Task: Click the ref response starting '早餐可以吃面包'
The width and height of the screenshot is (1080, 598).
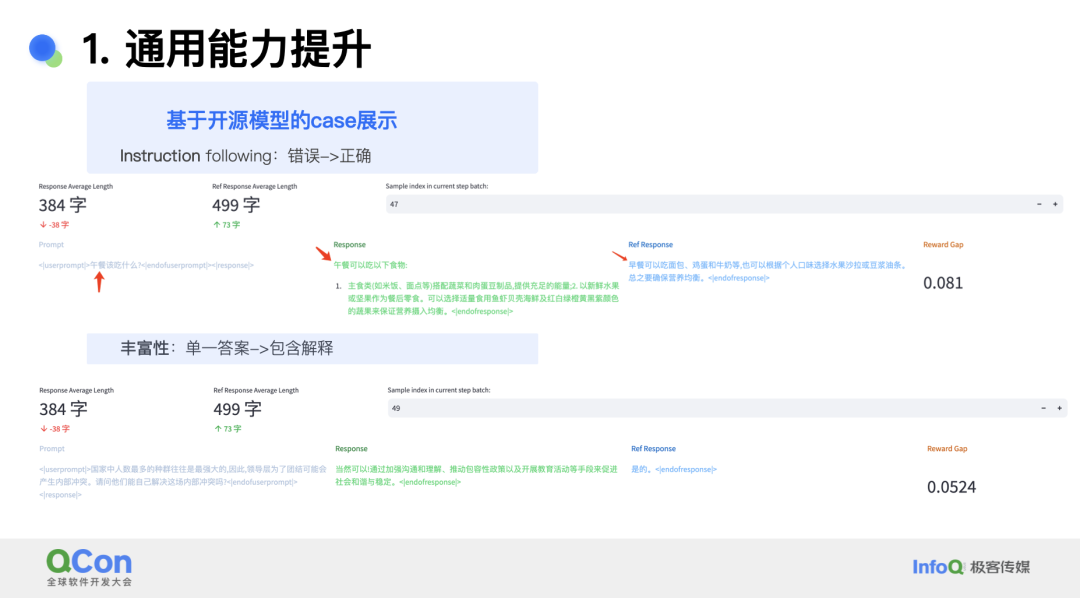Action: 768,271
